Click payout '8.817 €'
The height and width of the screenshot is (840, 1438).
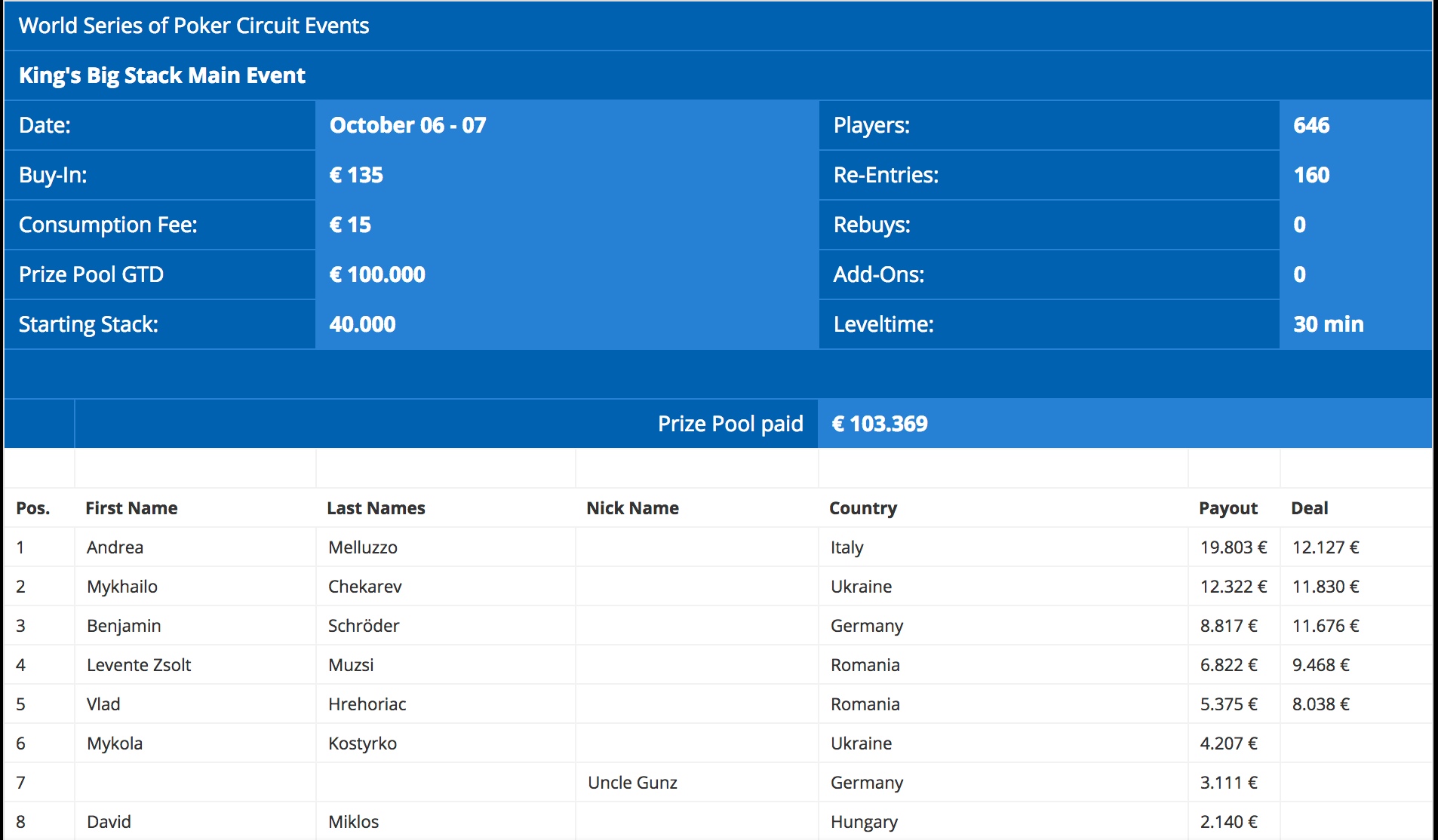tap(1229, 626)
